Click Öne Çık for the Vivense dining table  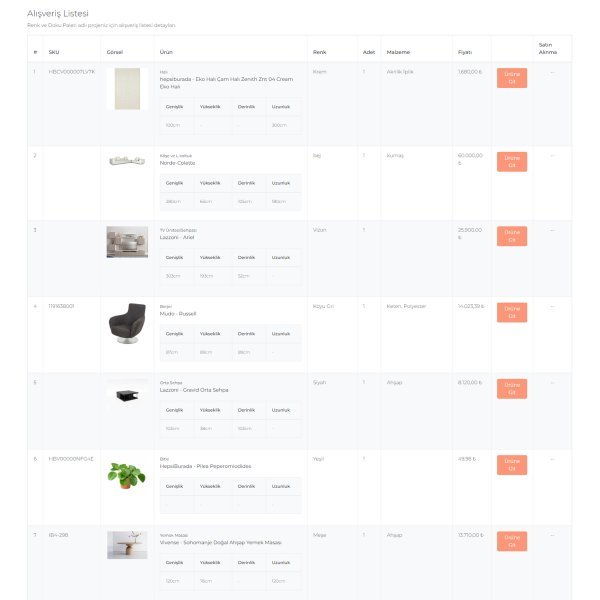511,542
